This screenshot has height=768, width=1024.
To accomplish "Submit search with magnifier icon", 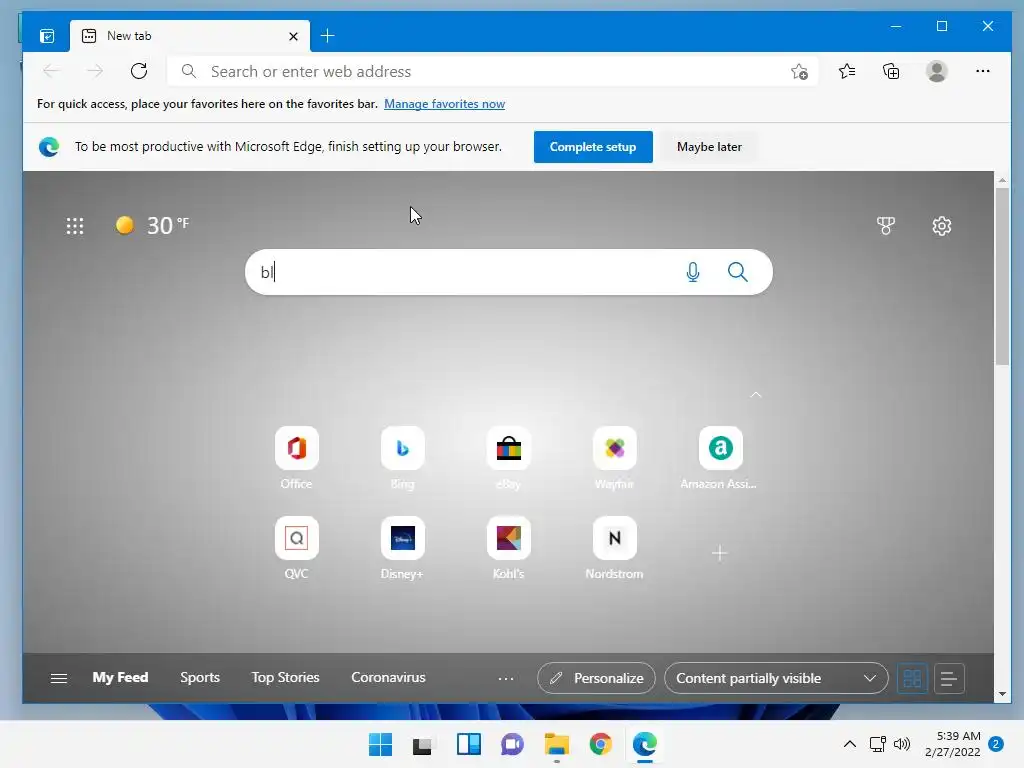I will click(737, 272).
